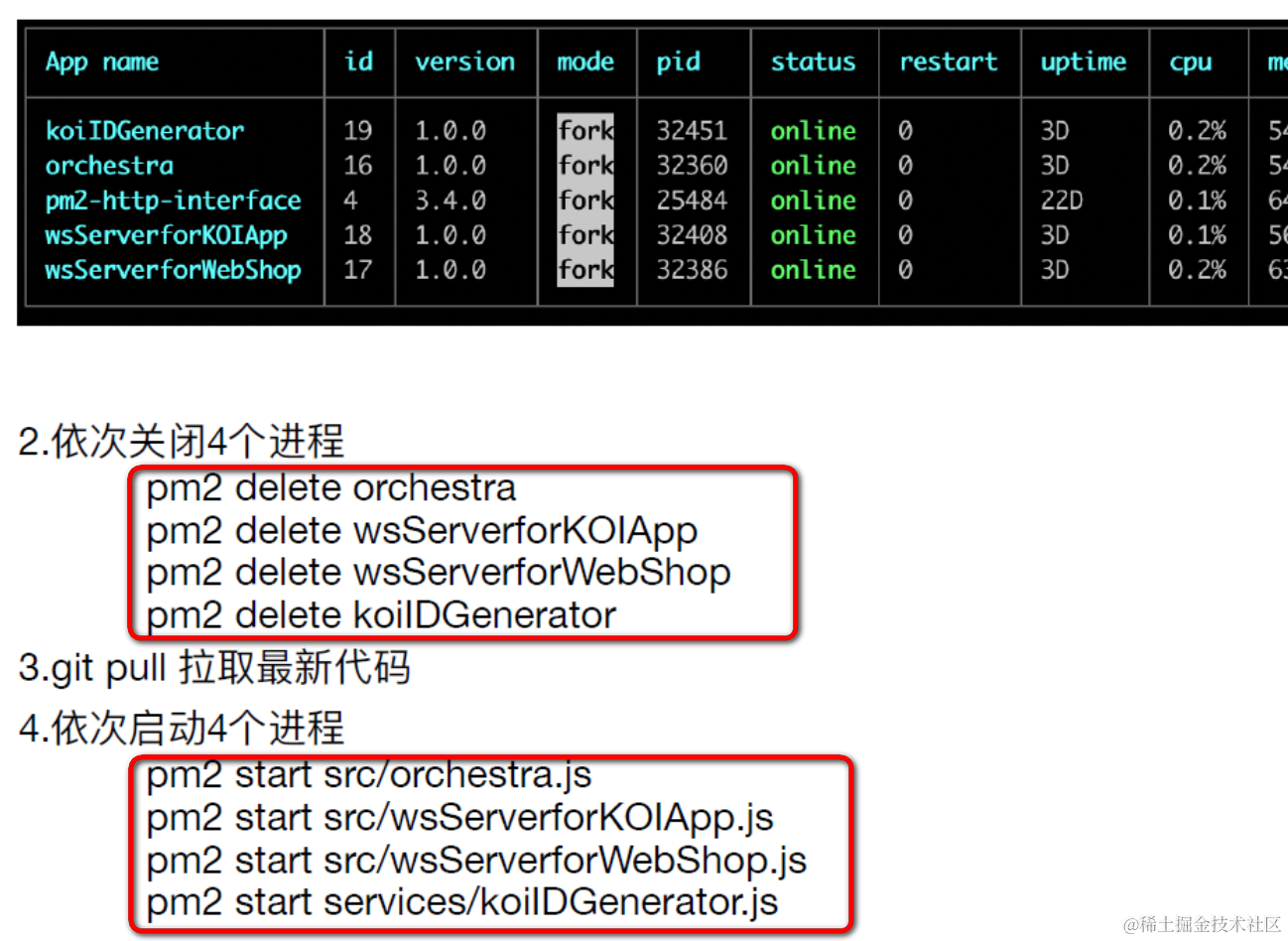
Task: Click the fork mode in the wsServerforWebShop row
Action: tap(585, 270)
